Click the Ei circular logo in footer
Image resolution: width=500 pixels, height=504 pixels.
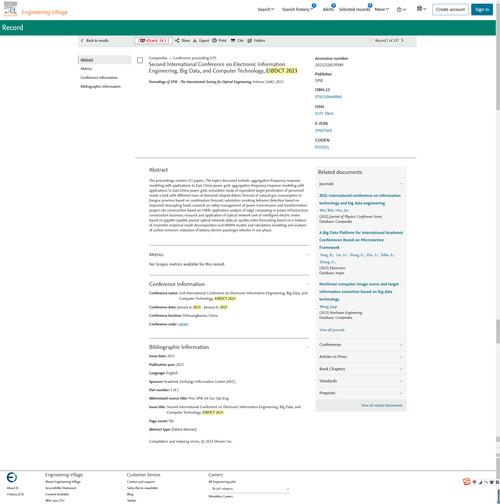click(x=12, y=477)
